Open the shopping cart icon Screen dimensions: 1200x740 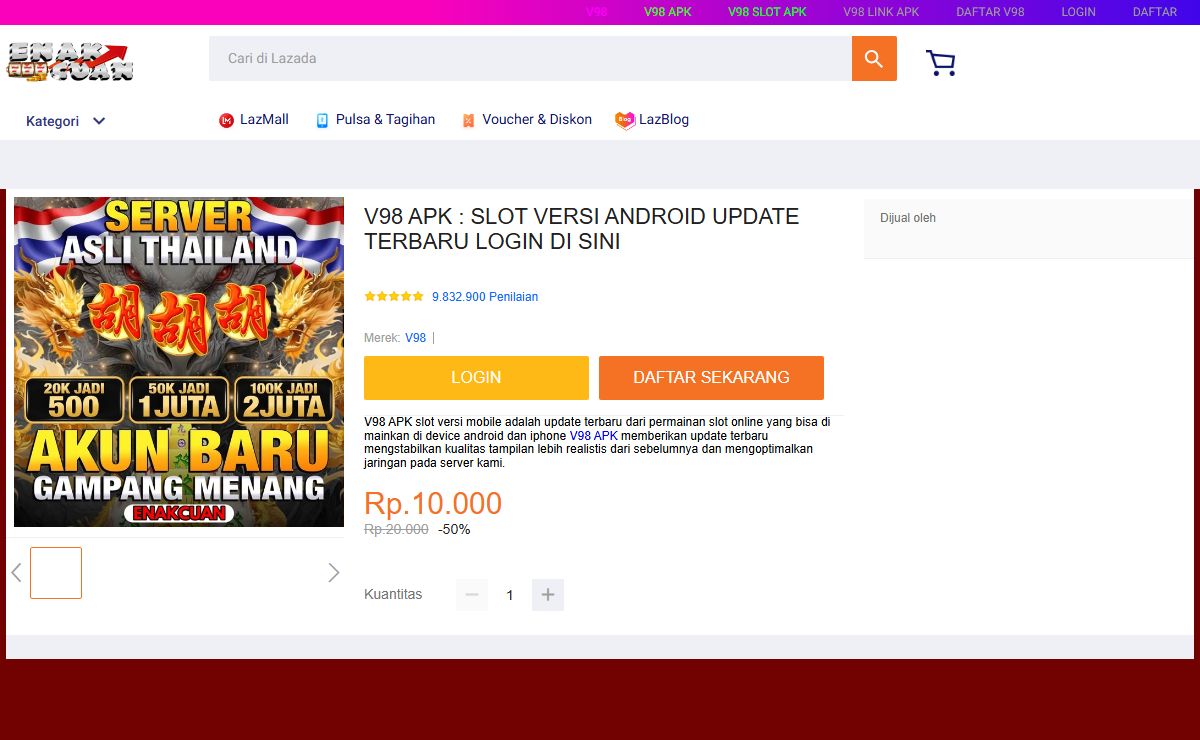(941, 63)
